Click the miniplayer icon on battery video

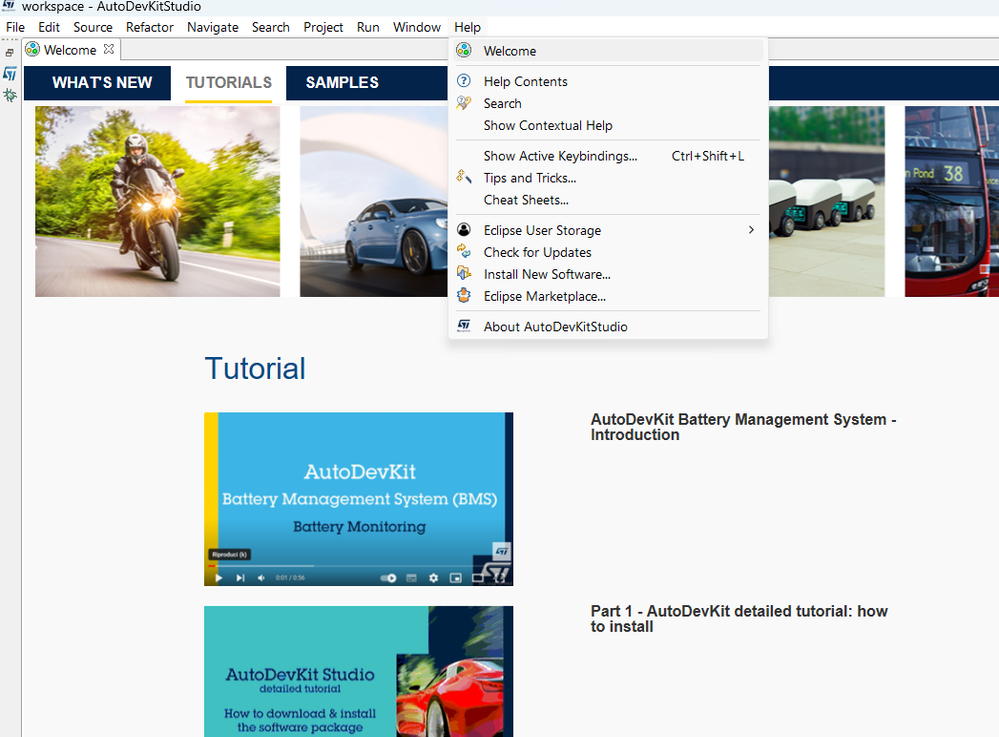tap(456, 578)
